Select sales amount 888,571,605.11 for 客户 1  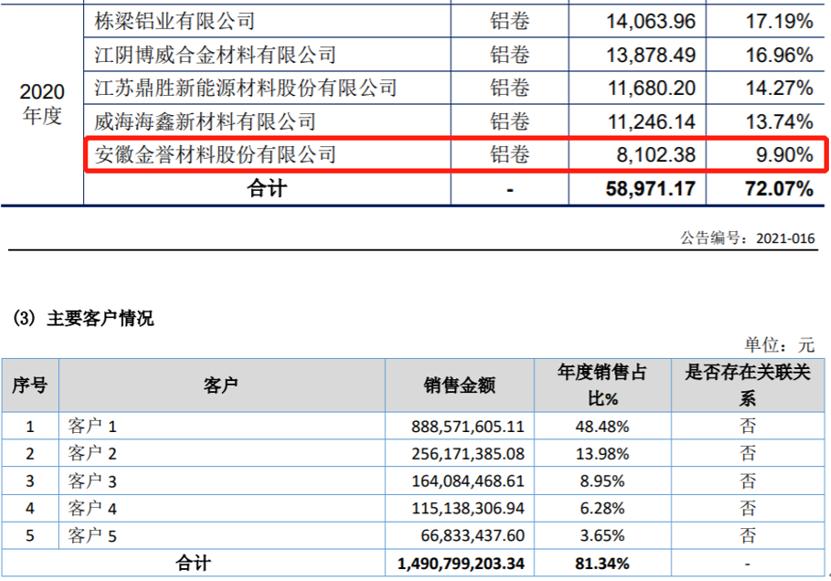pyautogui.click(x=468, y=426)
